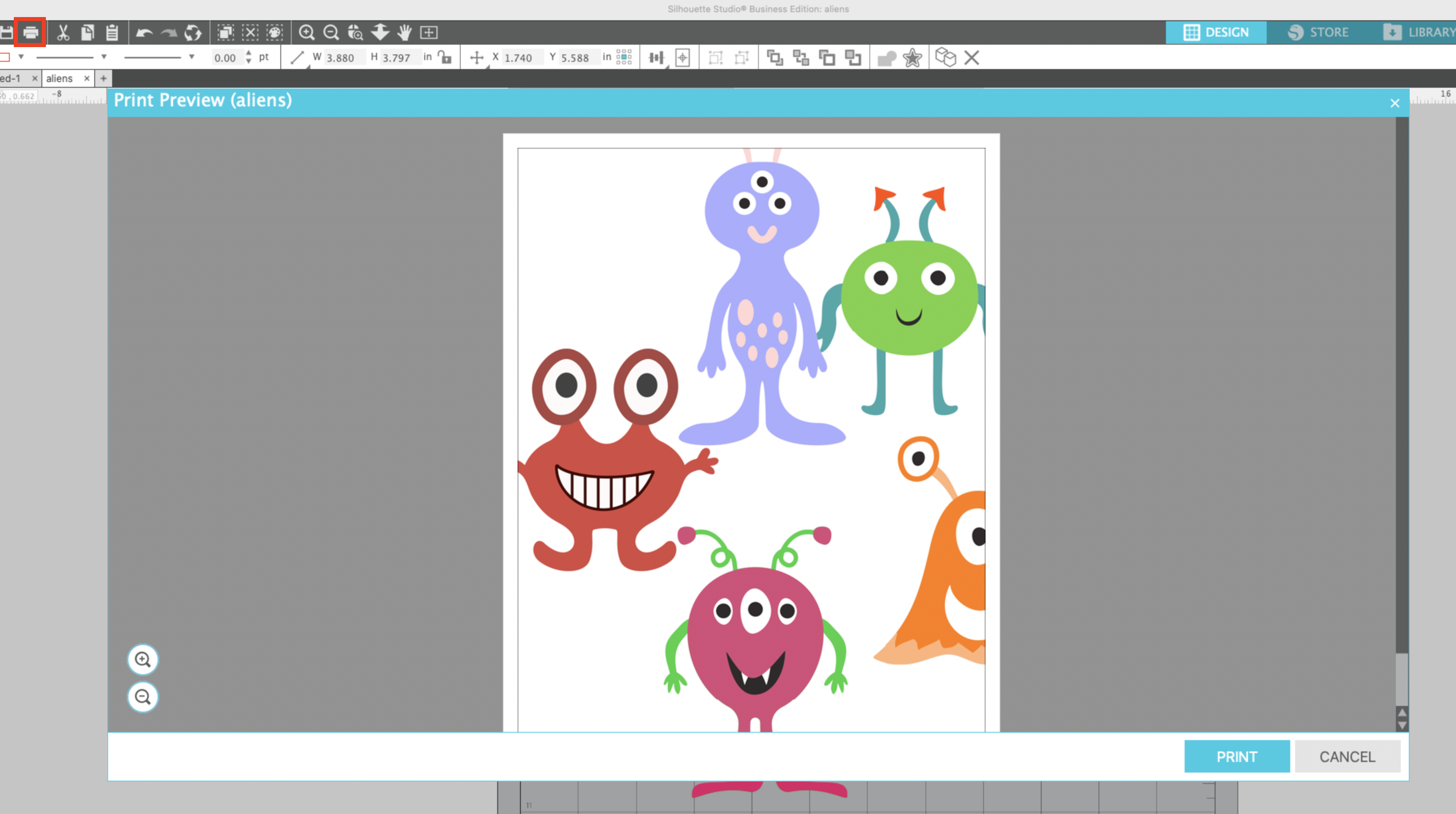Viewport: 1456px width, 814px height.
Task: Click the Copy icon
Action: [x=87, y=32]
